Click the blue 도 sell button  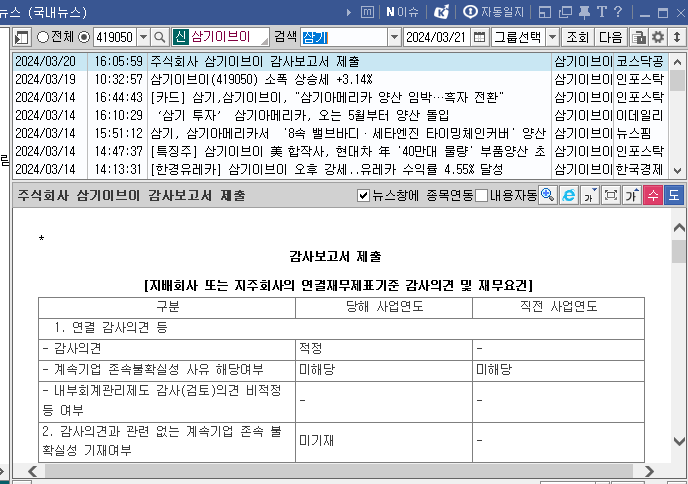coord(674,195)
